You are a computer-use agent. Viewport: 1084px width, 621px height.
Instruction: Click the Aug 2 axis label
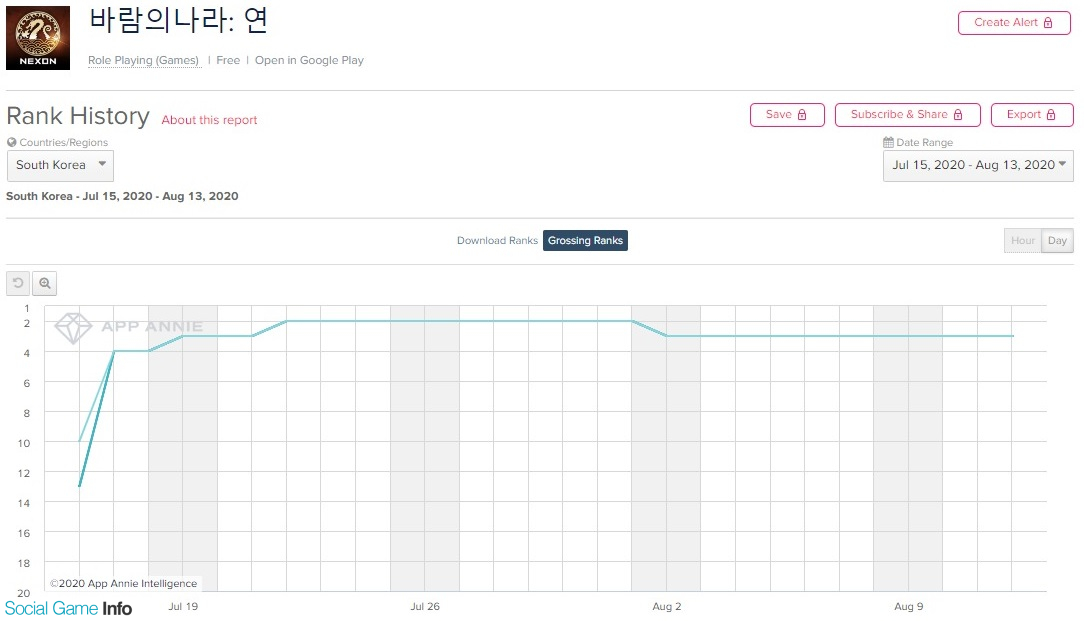666,606
